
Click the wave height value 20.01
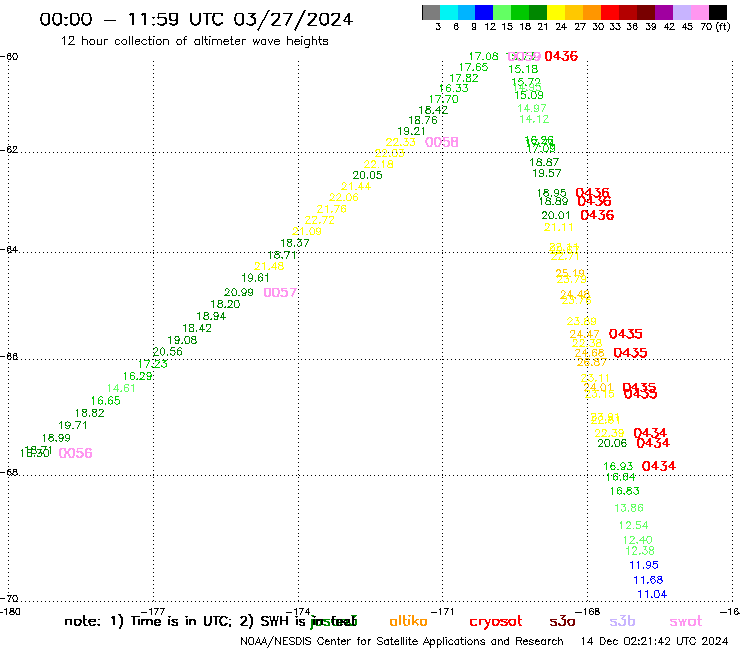tap(556, 215)
